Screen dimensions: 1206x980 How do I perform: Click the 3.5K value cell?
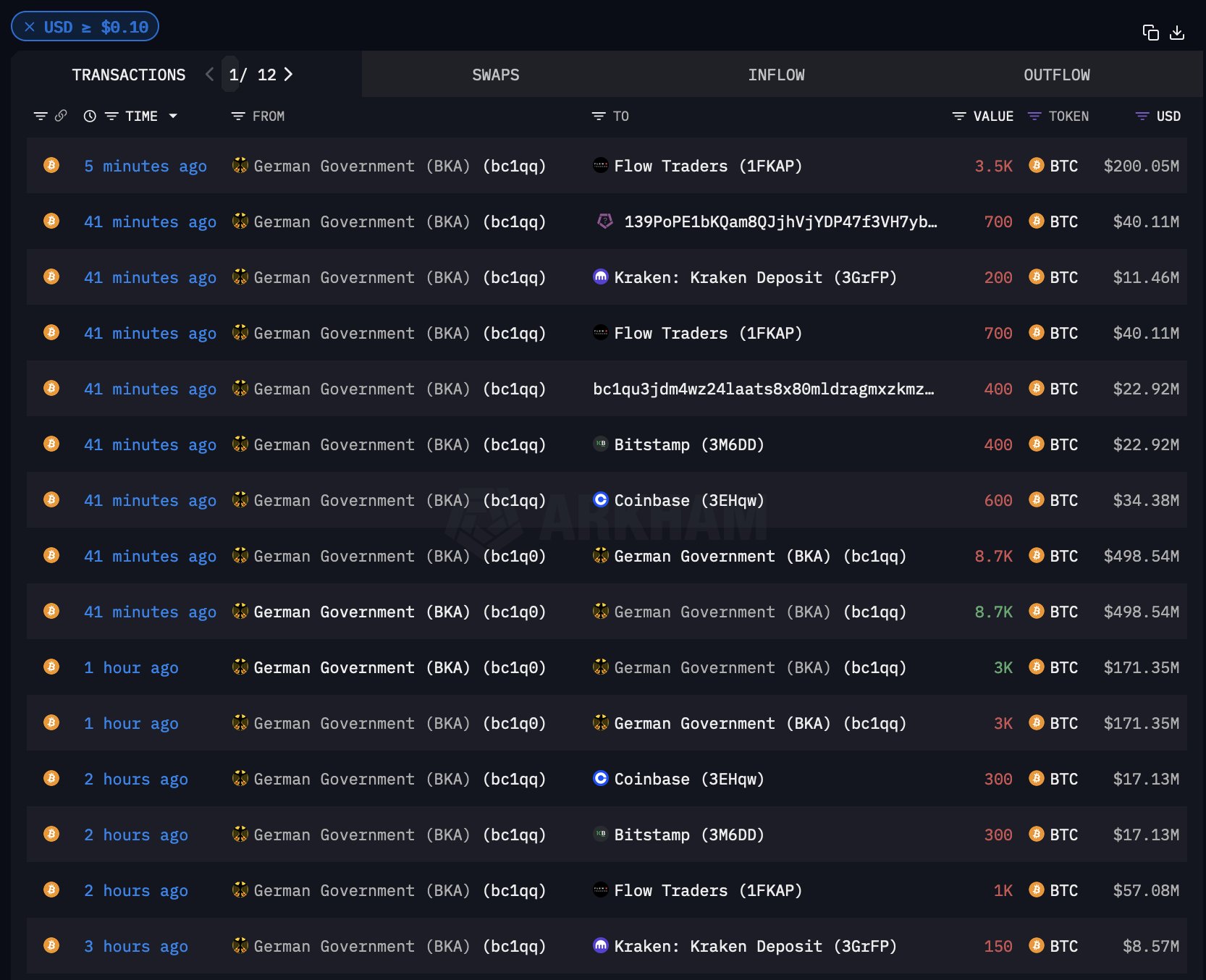(993, 166)
